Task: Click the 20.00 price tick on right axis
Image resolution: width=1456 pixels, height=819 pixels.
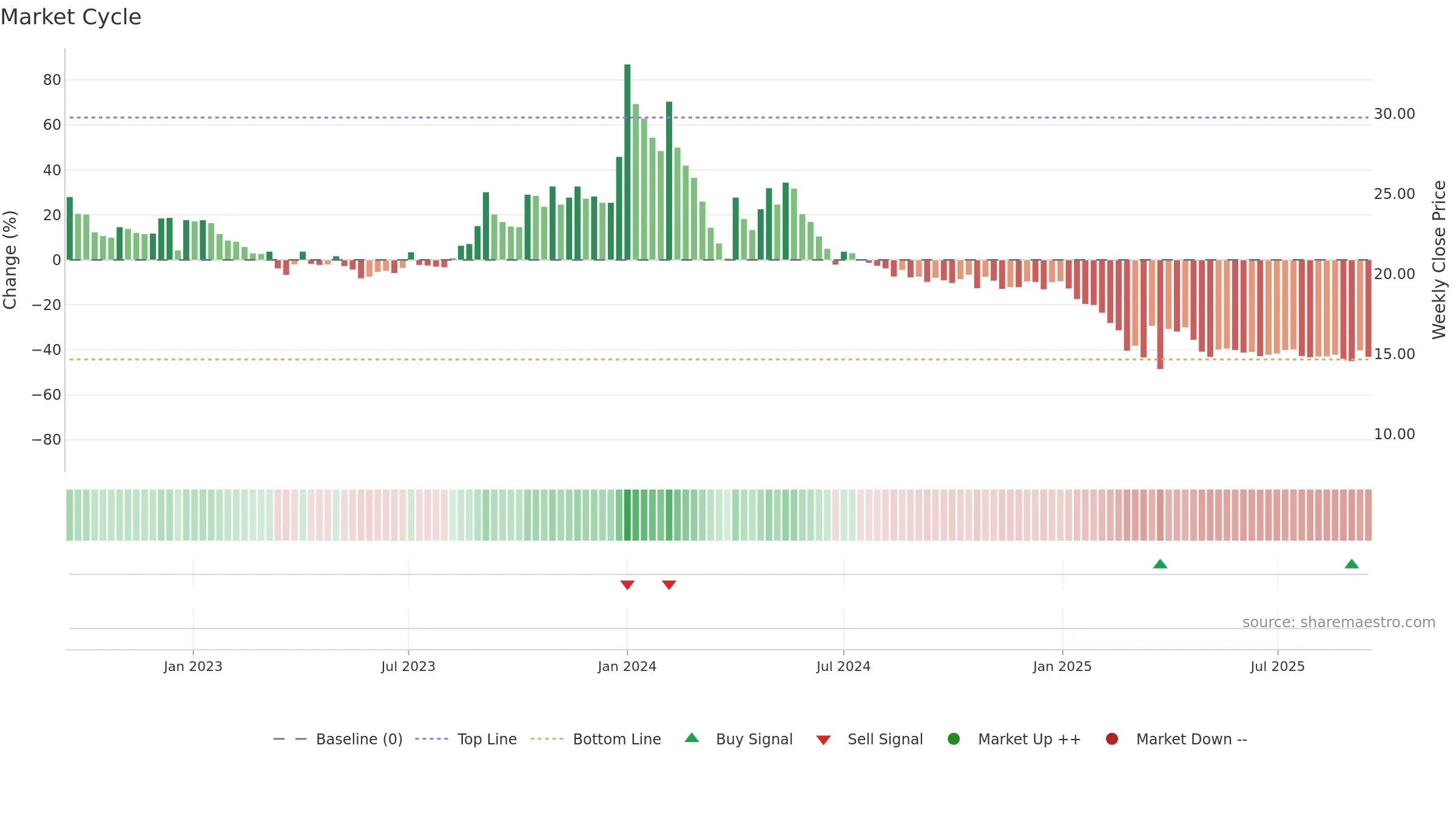Action: point(1394,274)
